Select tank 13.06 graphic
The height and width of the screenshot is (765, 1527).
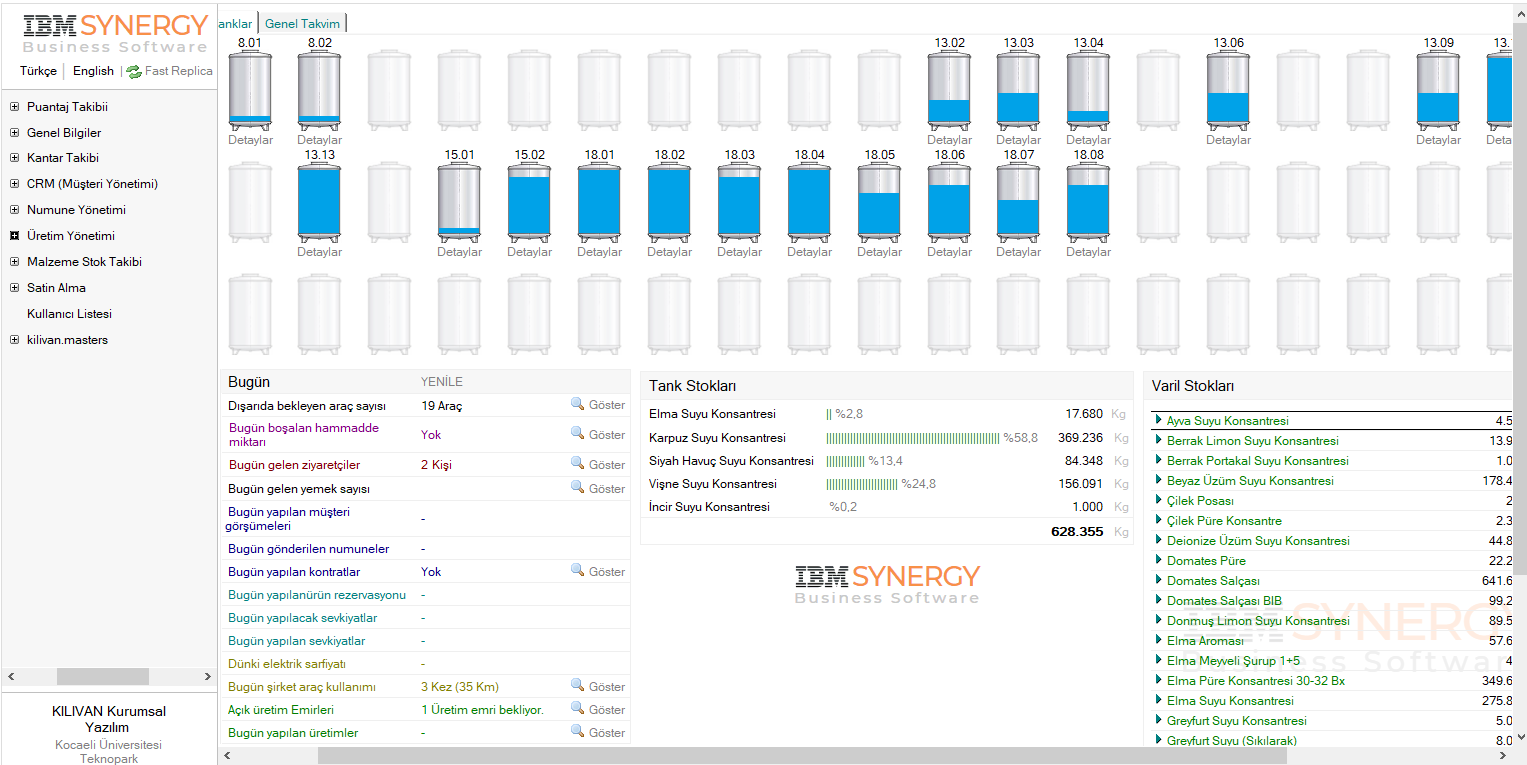[1228, 90]
